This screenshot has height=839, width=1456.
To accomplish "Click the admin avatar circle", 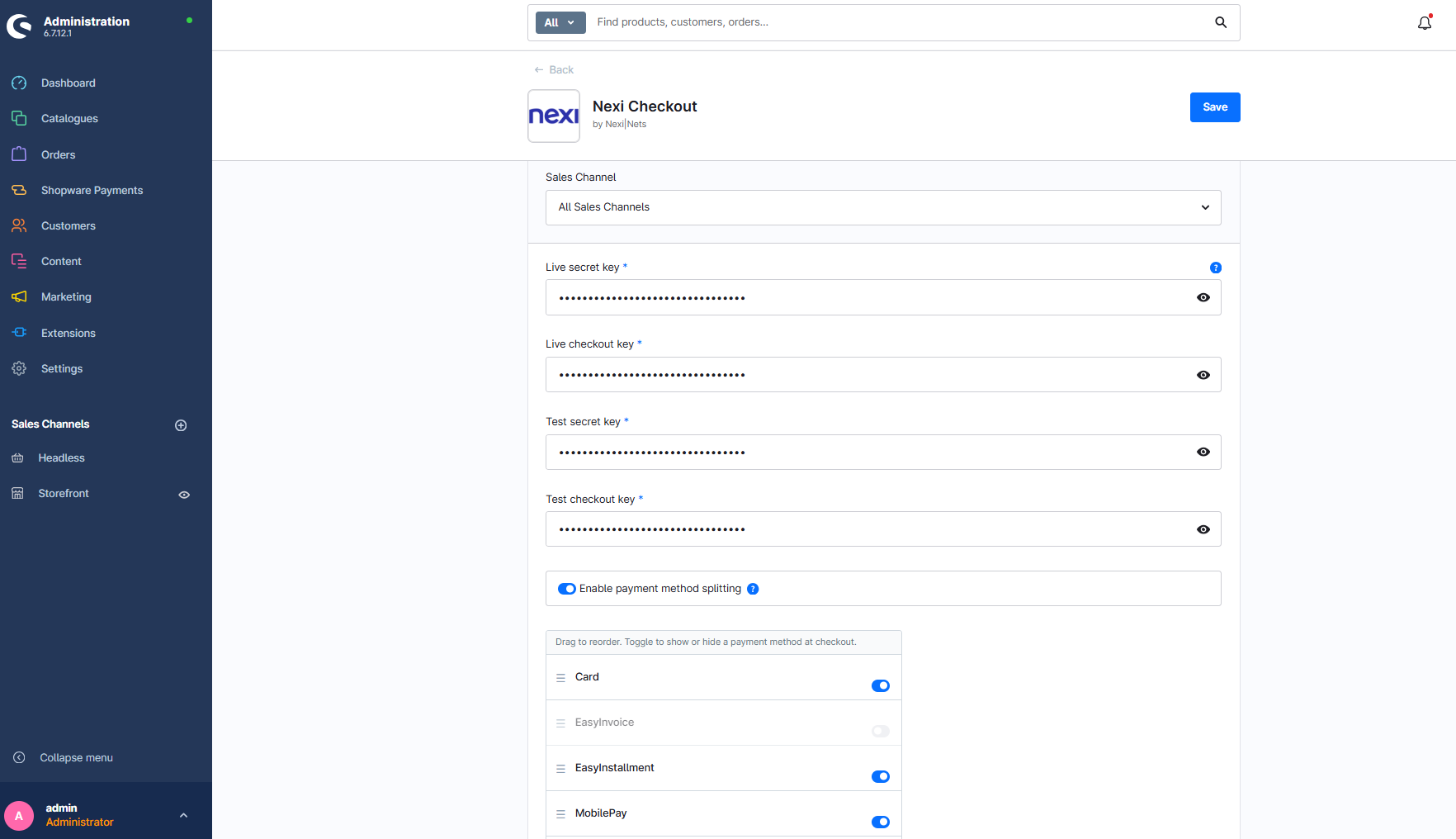I will click(19, 816).
